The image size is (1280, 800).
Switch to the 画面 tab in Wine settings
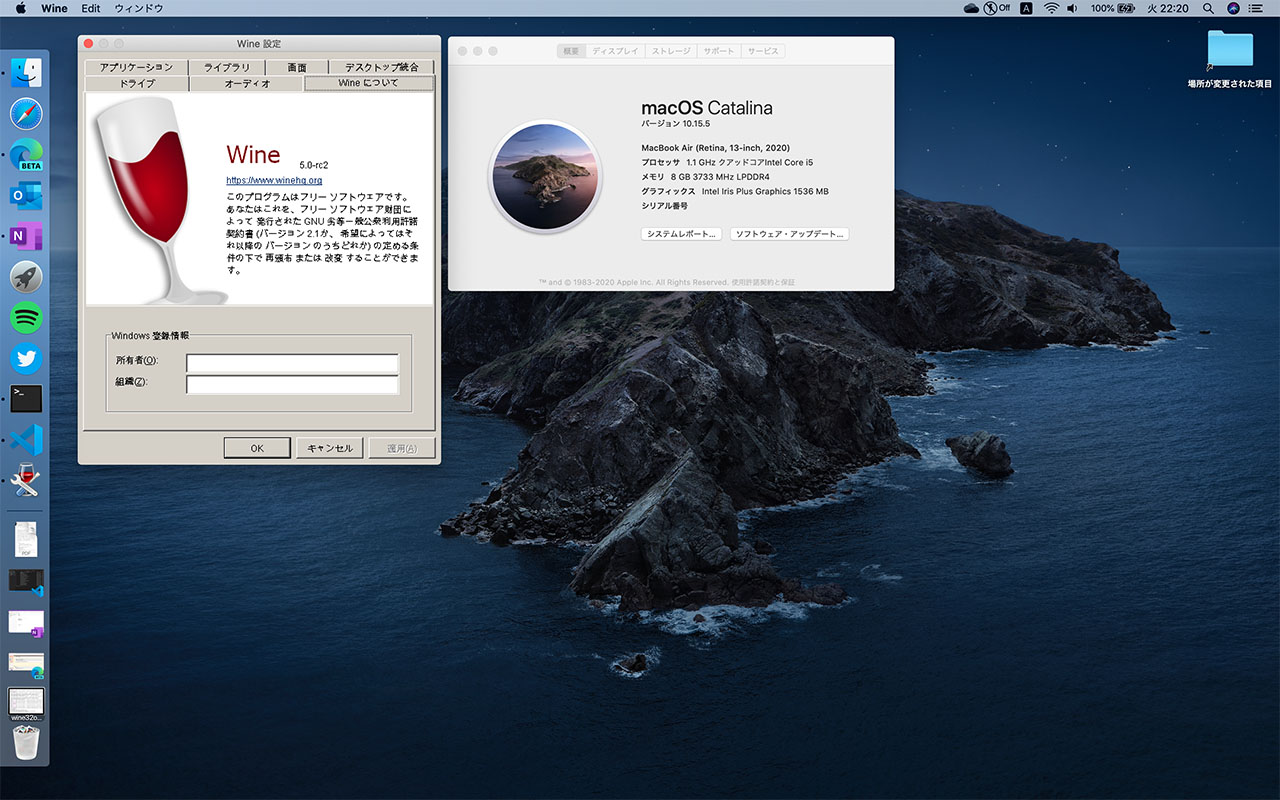(x=297, y=67)
